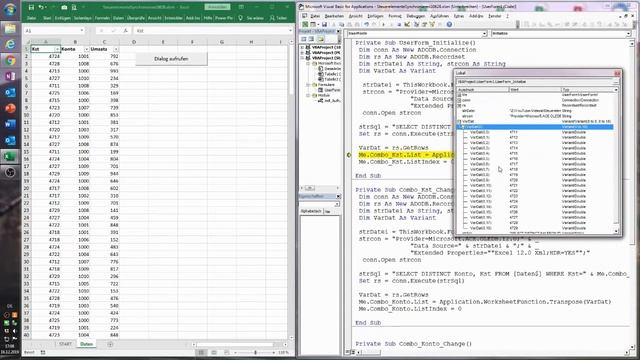Click the Excel vertical scrollbar
This screenshot has height=360, width=640.
tap(291, 190)
